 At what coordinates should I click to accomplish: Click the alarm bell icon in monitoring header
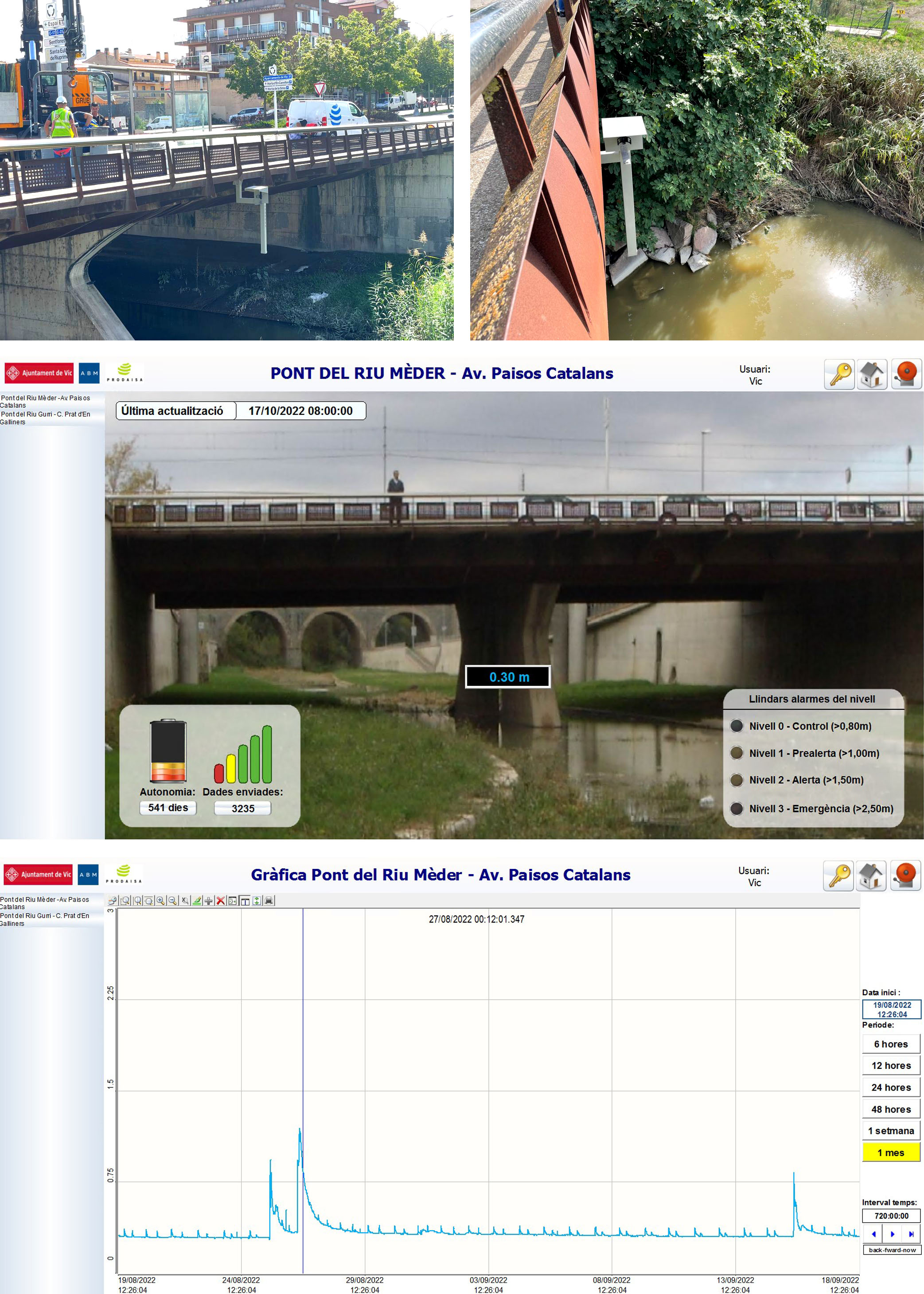coord(906,375)
